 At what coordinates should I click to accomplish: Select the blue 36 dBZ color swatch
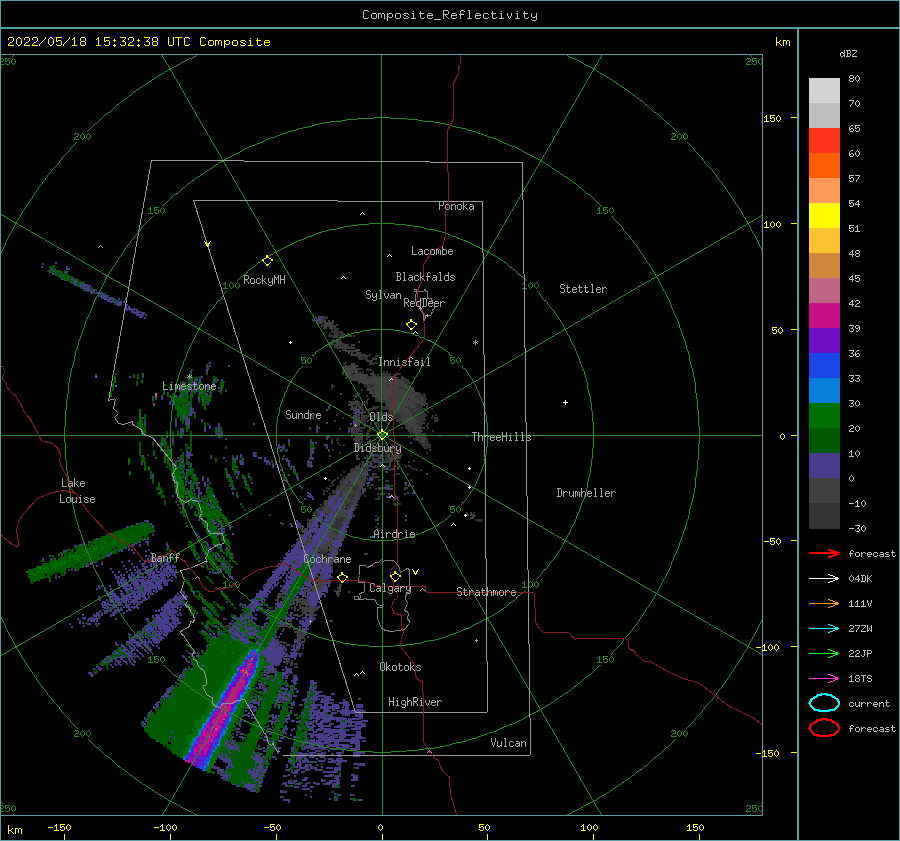824,365
